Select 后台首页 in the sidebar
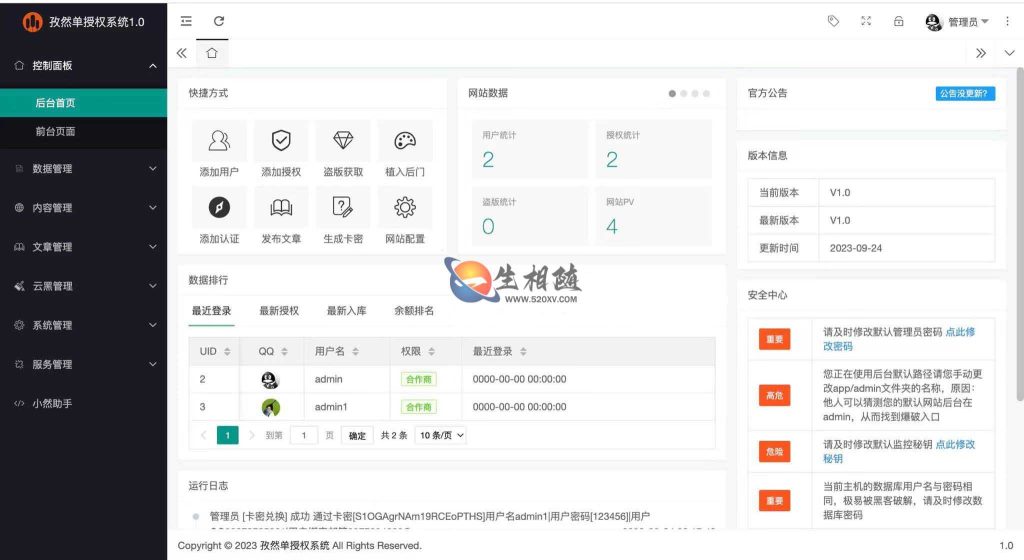The width and height of the screenshot is (1024, 560). click(x=84, y=102)
